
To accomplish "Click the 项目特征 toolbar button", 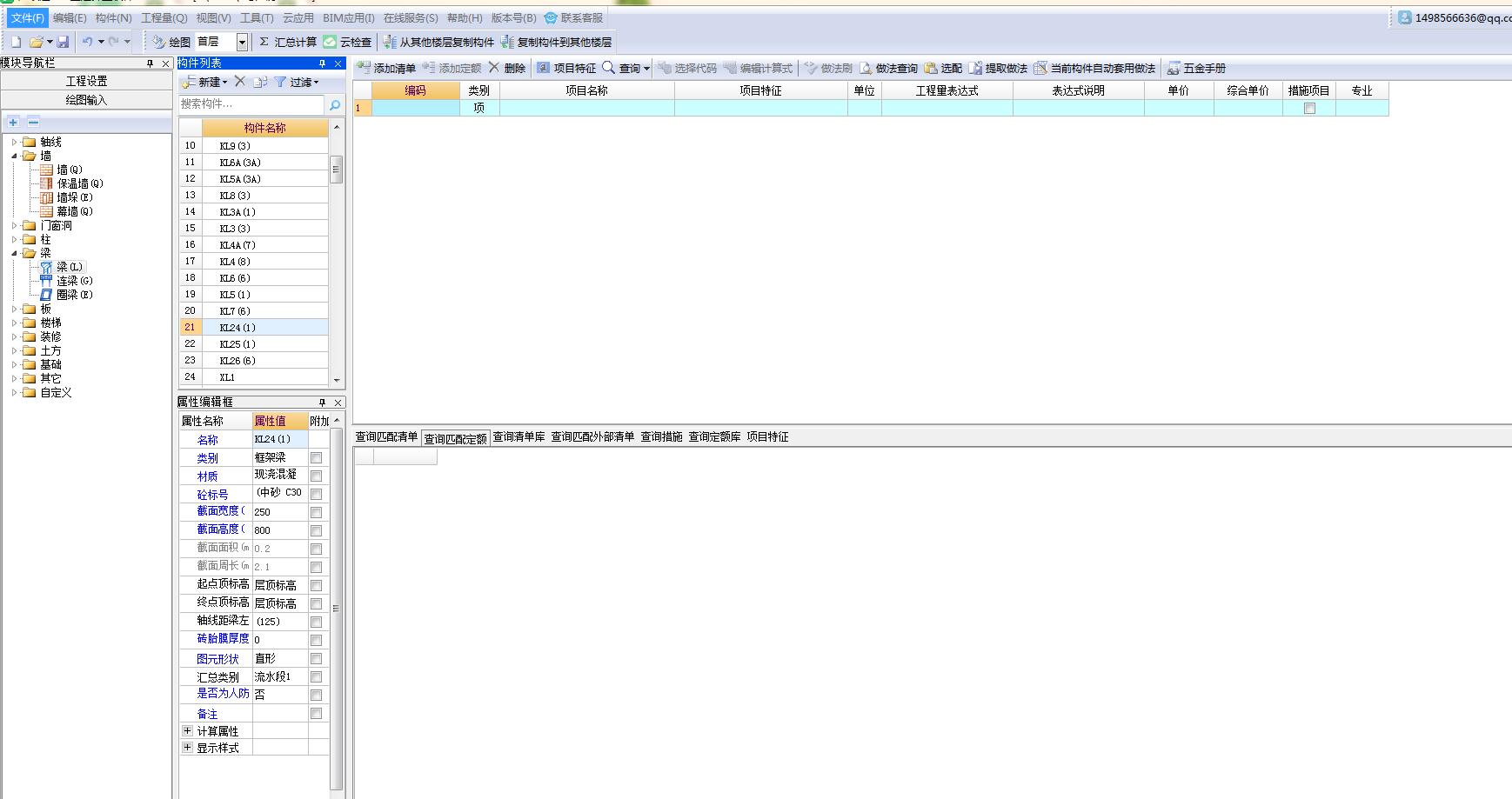I will [x=566, y=68].
